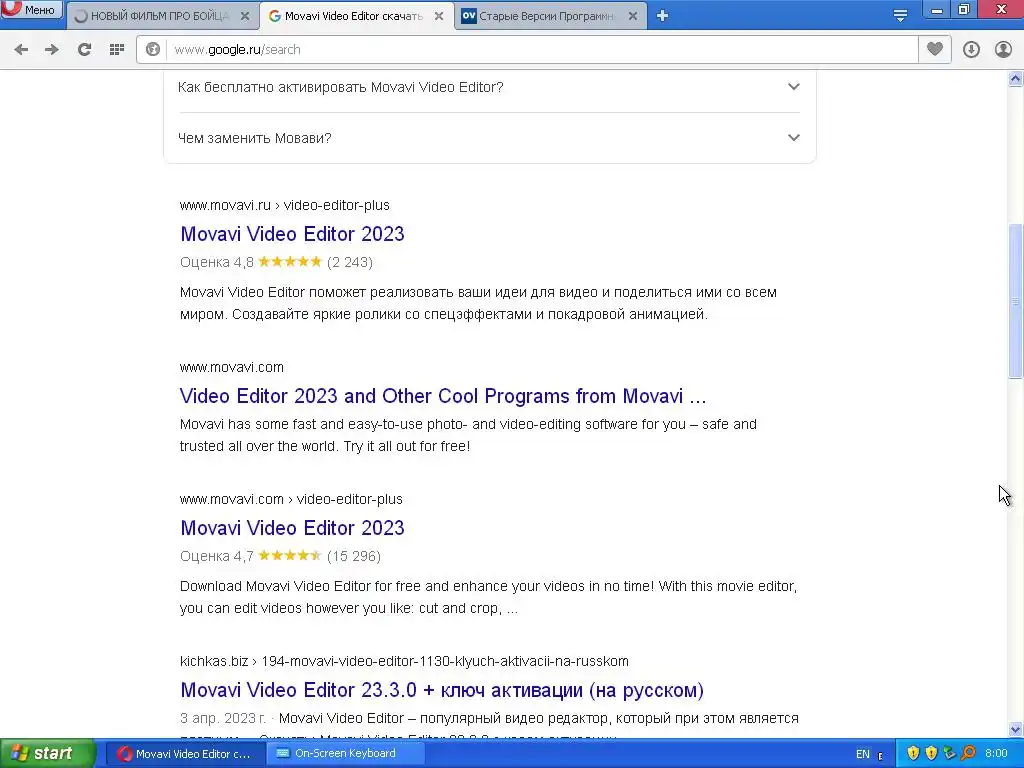The width and height of the screenshot is (1024, 768).
Task: Select Movavi Video Editor taskbar button
Action: 184,754
